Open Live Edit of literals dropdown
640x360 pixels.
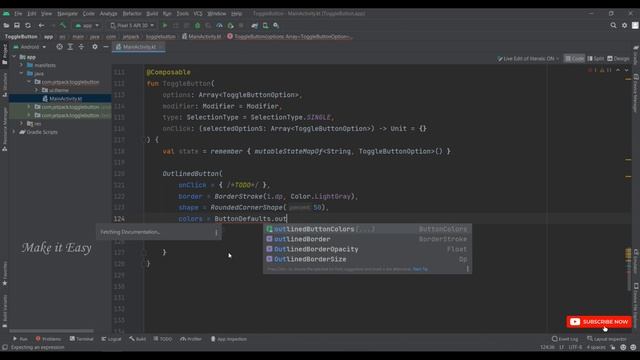click(528, 59)
